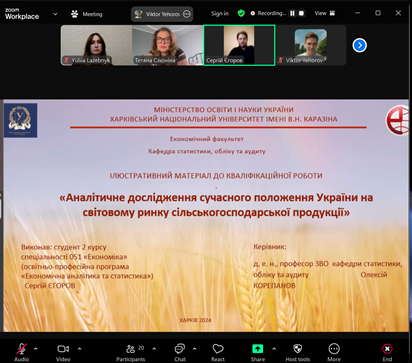Expand share options arrow next to Share
This screenshot has width=412, height=363.
[x=274, y=349]
